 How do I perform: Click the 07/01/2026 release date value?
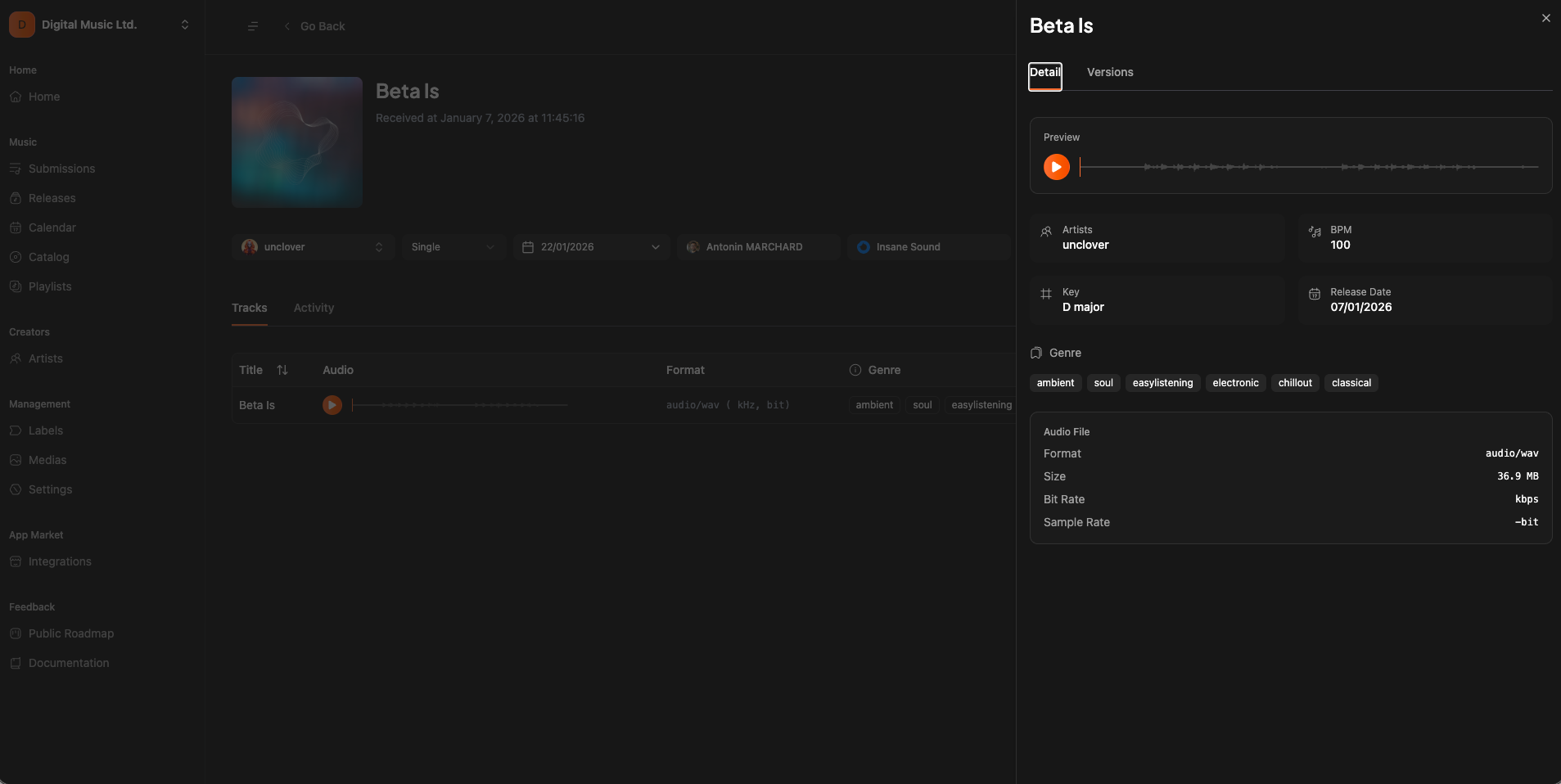[x=1360, y=307]
